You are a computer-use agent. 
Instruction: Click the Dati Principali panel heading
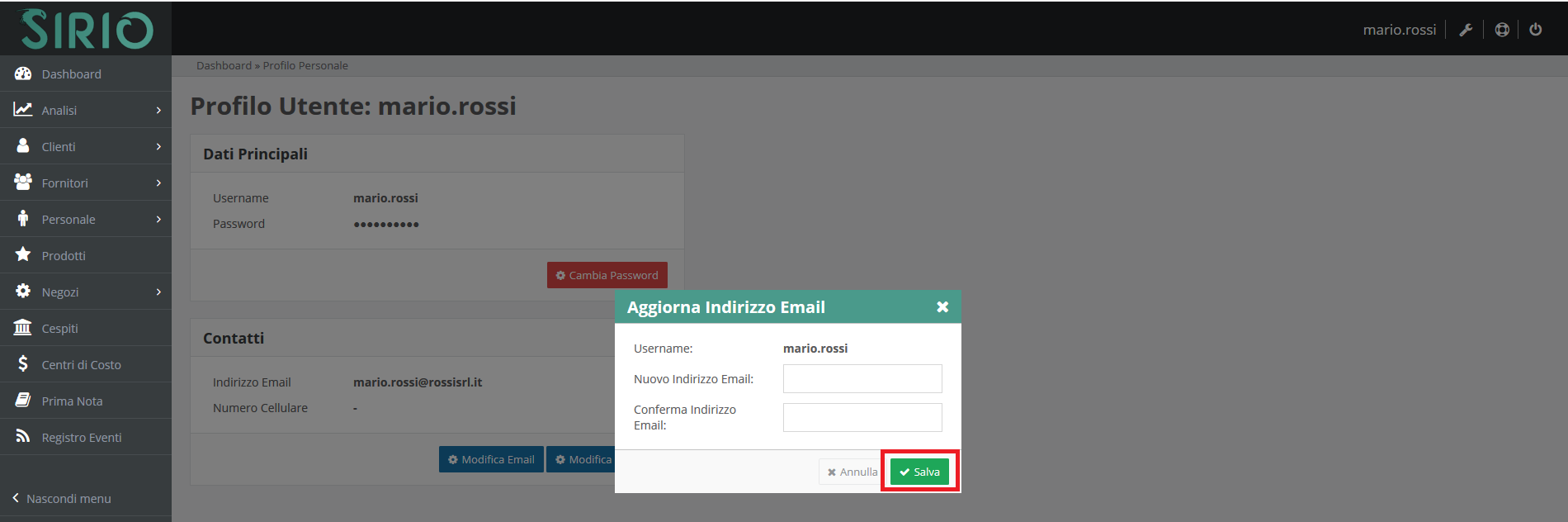(x=255, y=154)
